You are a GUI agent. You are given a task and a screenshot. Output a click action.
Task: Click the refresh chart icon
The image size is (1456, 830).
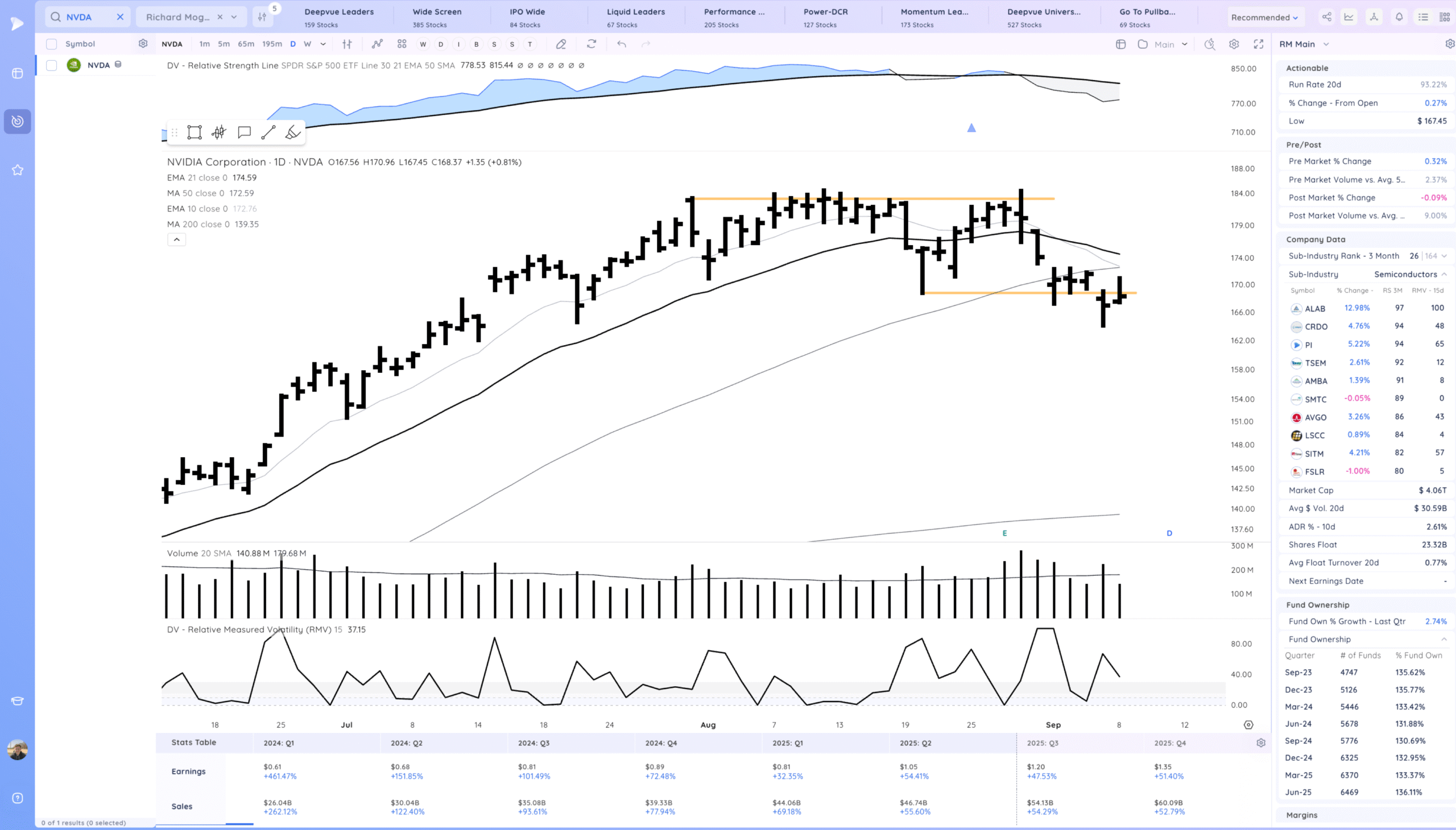tap(591, 44)
